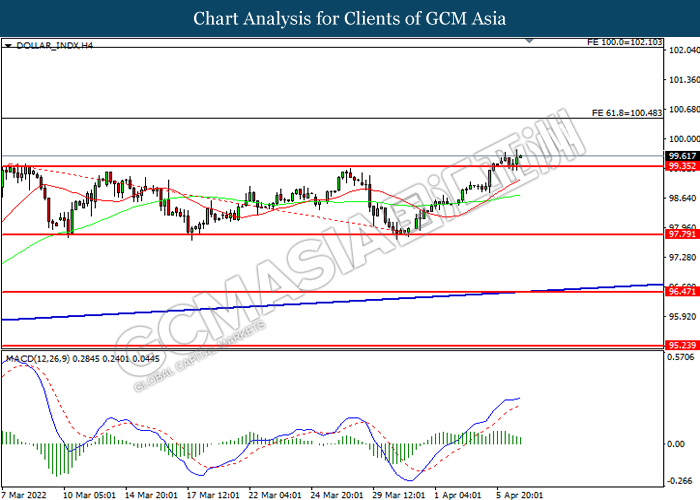
Task: Click the chart shift triangle marker at top
Action: (529, 41)
